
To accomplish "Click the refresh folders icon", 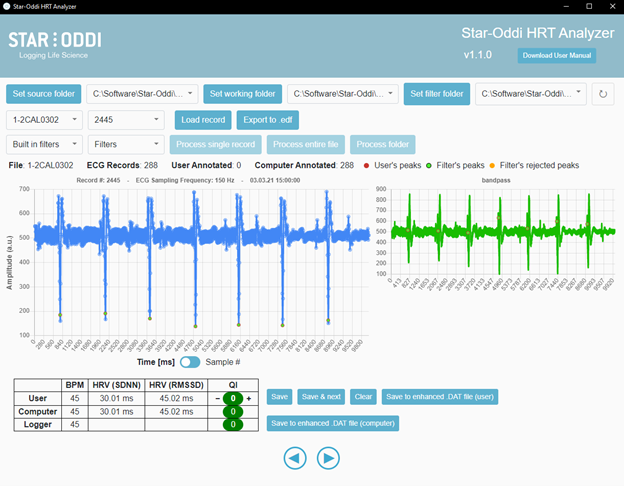I will pos(603,94).
